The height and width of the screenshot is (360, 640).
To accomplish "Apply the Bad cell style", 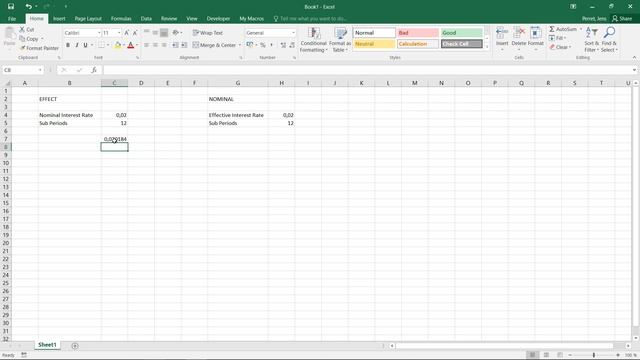I will pos(418,33).
